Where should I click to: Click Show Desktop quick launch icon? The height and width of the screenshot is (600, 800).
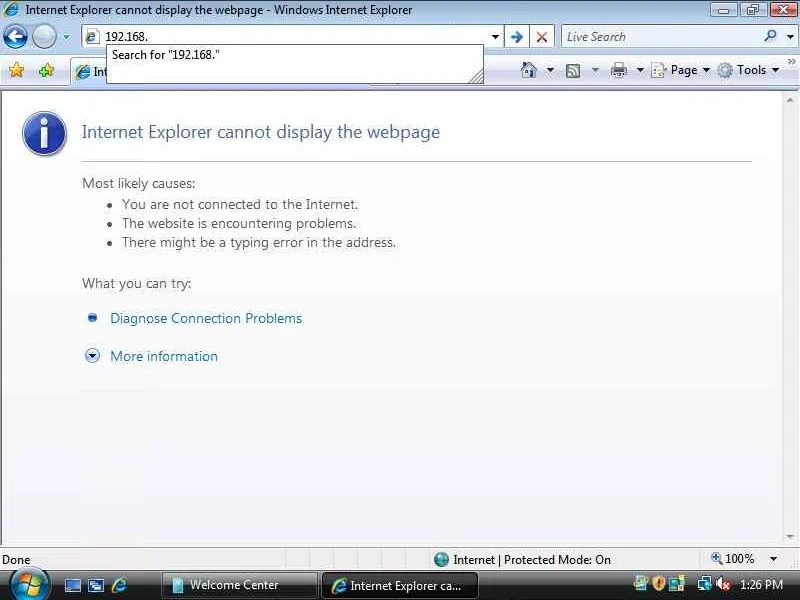[72, 585]
